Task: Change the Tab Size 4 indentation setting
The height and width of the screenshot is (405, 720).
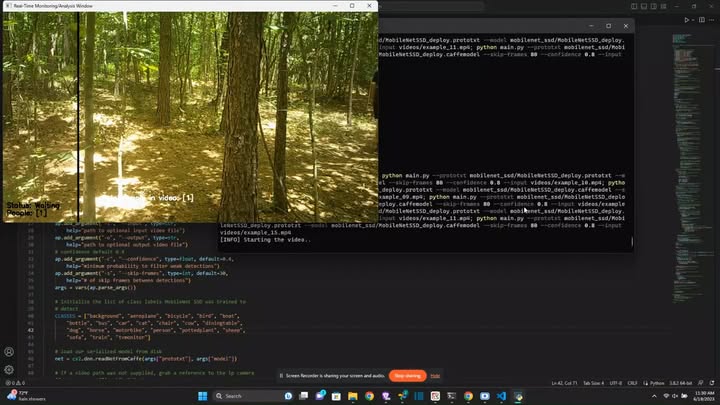Action: click(593, 383)
